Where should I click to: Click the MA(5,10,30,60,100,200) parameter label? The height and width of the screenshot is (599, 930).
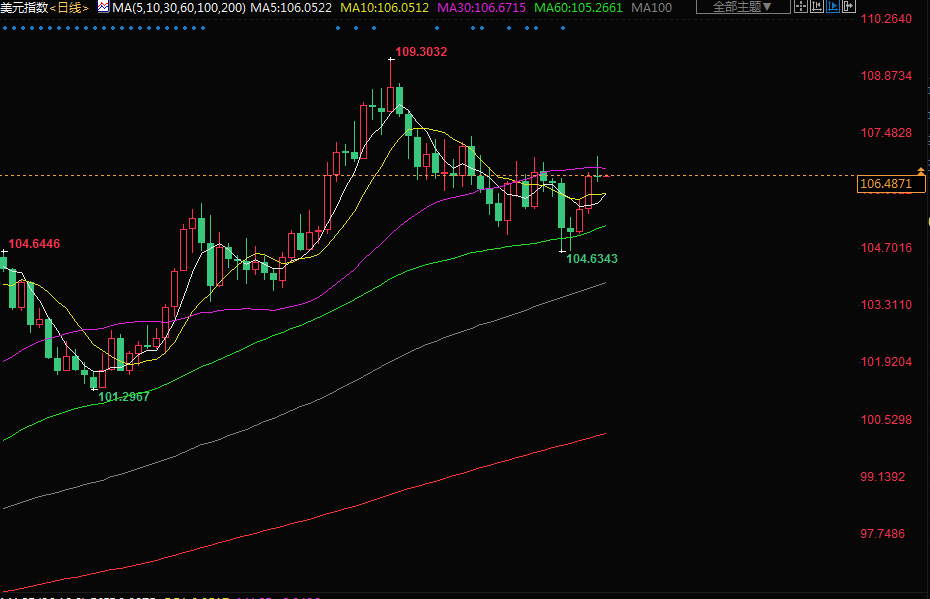point(178,7)
